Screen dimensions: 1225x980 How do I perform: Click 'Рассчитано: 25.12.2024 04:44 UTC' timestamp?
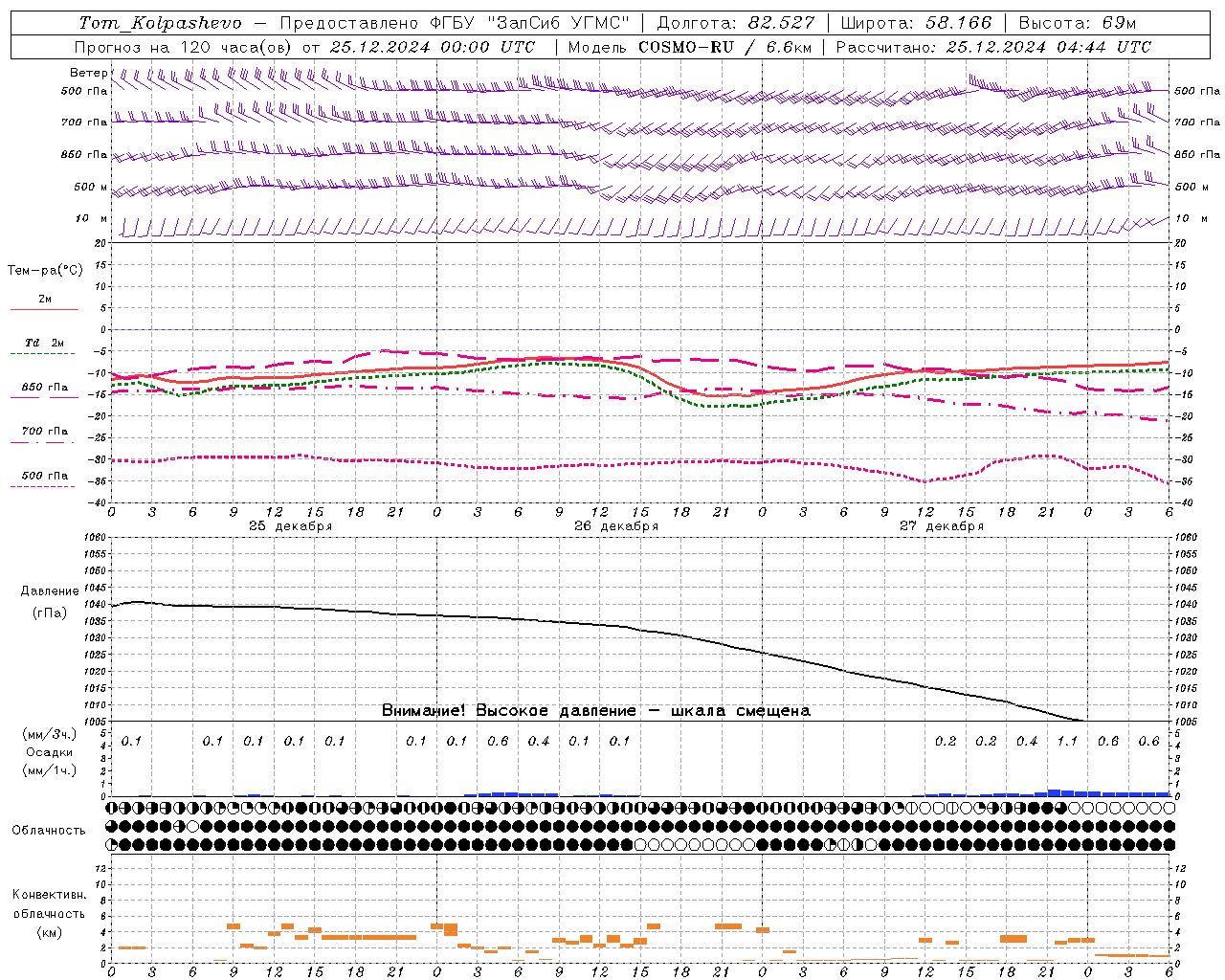point(993,47)
